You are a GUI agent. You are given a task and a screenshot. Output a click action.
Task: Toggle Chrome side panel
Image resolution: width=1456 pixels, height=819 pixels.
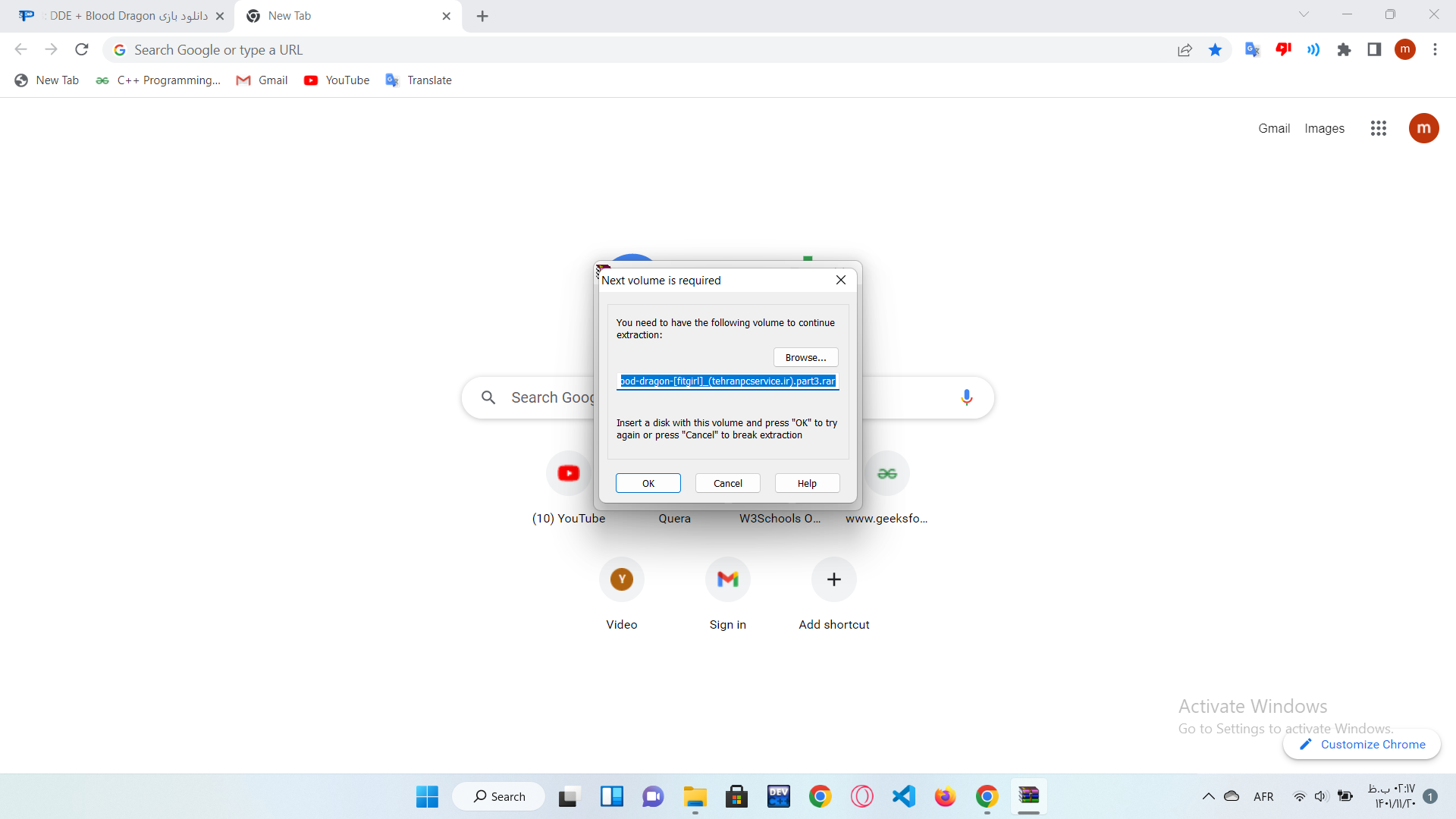(1374, 50)
